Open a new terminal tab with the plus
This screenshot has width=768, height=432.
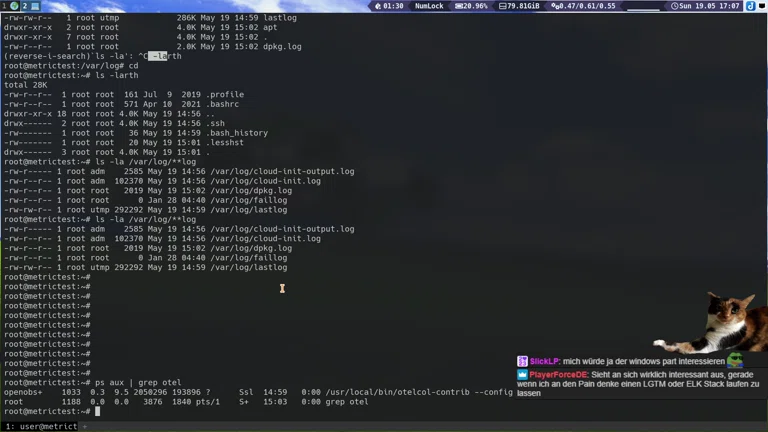pyautogui.click(x=85, y=426)
